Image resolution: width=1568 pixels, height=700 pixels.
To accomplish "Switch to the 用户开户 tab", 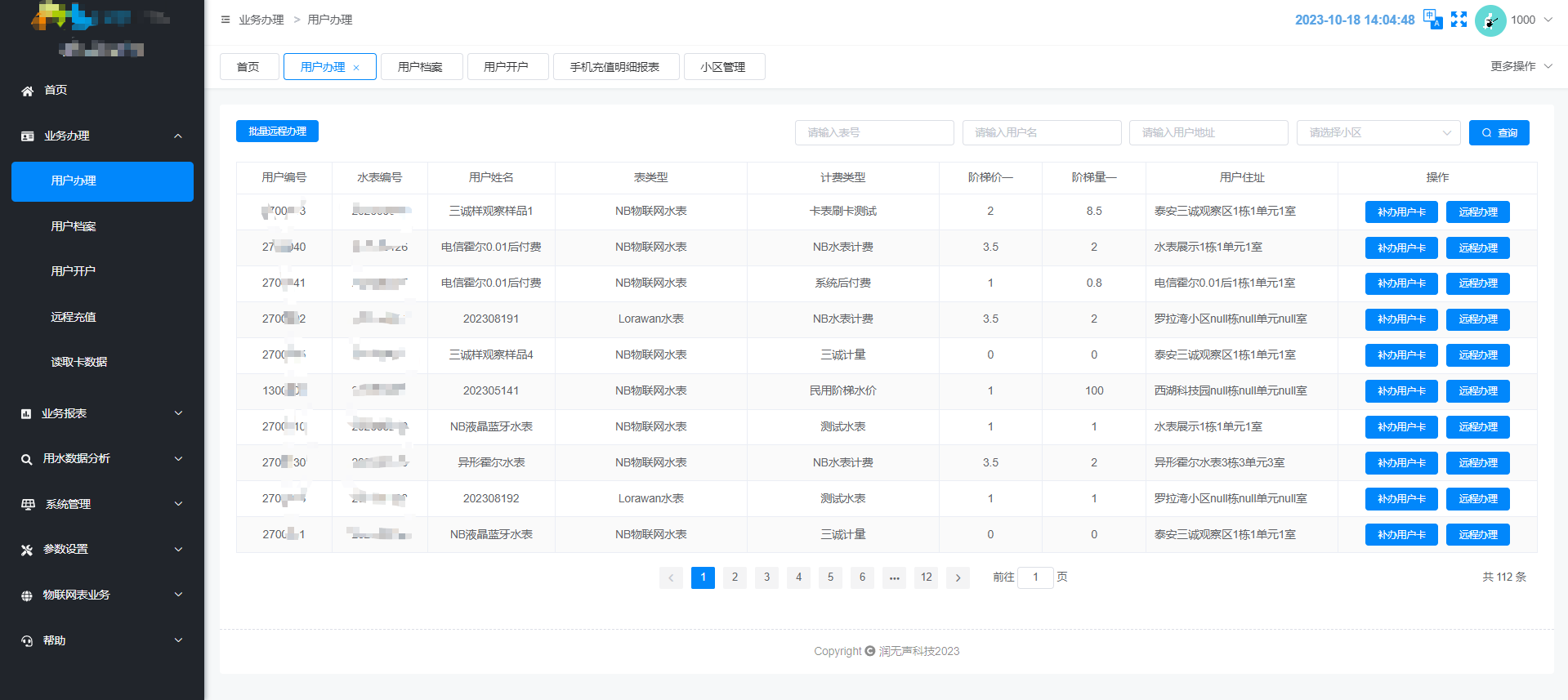I will tap(507, 67).
